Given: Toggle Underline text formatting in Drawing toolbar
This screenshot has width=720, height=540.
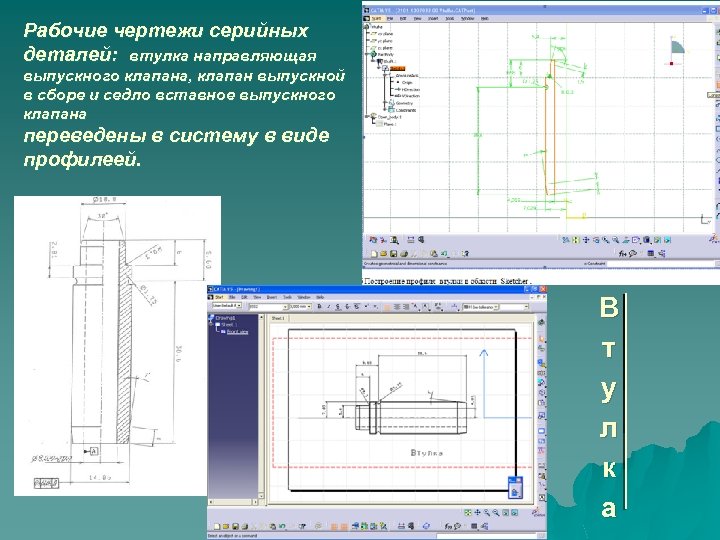Looking at the screenshot, I should coord(338,306).
